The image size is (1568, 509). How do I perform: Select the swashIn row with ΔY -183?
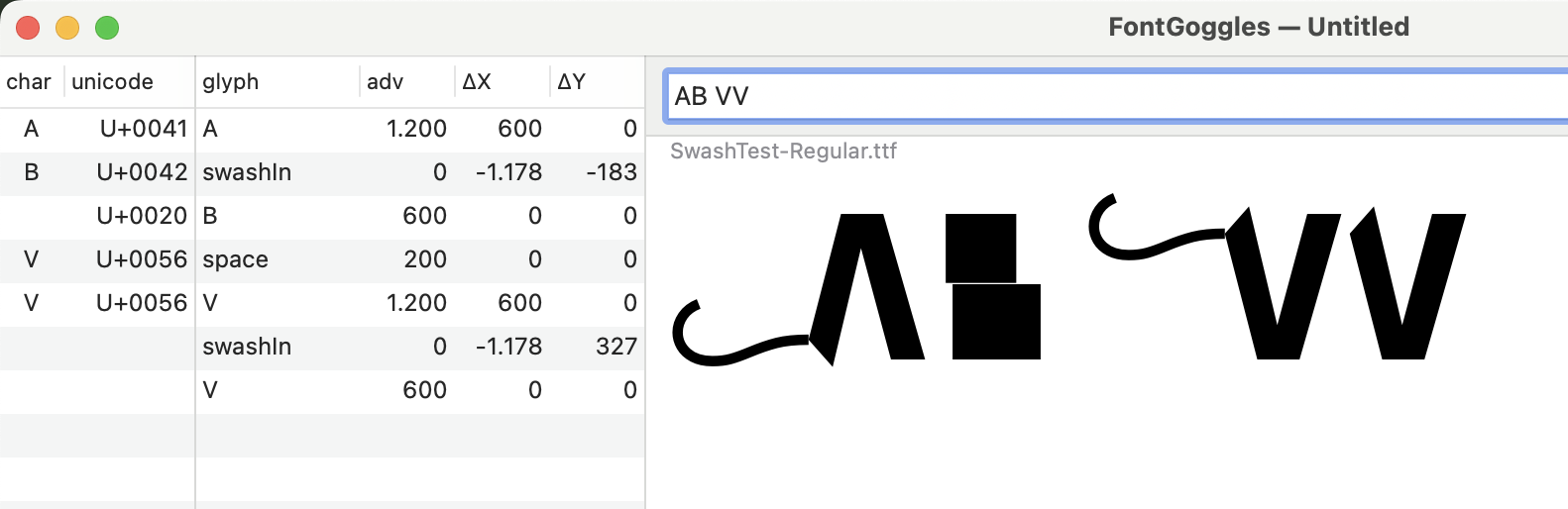pyautogui.click(x=321, y=172)
